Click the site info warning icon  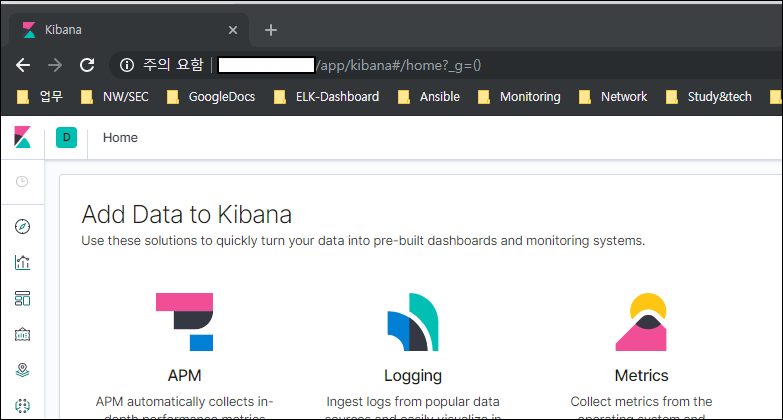pyautogui.click(x=127, y=65)
